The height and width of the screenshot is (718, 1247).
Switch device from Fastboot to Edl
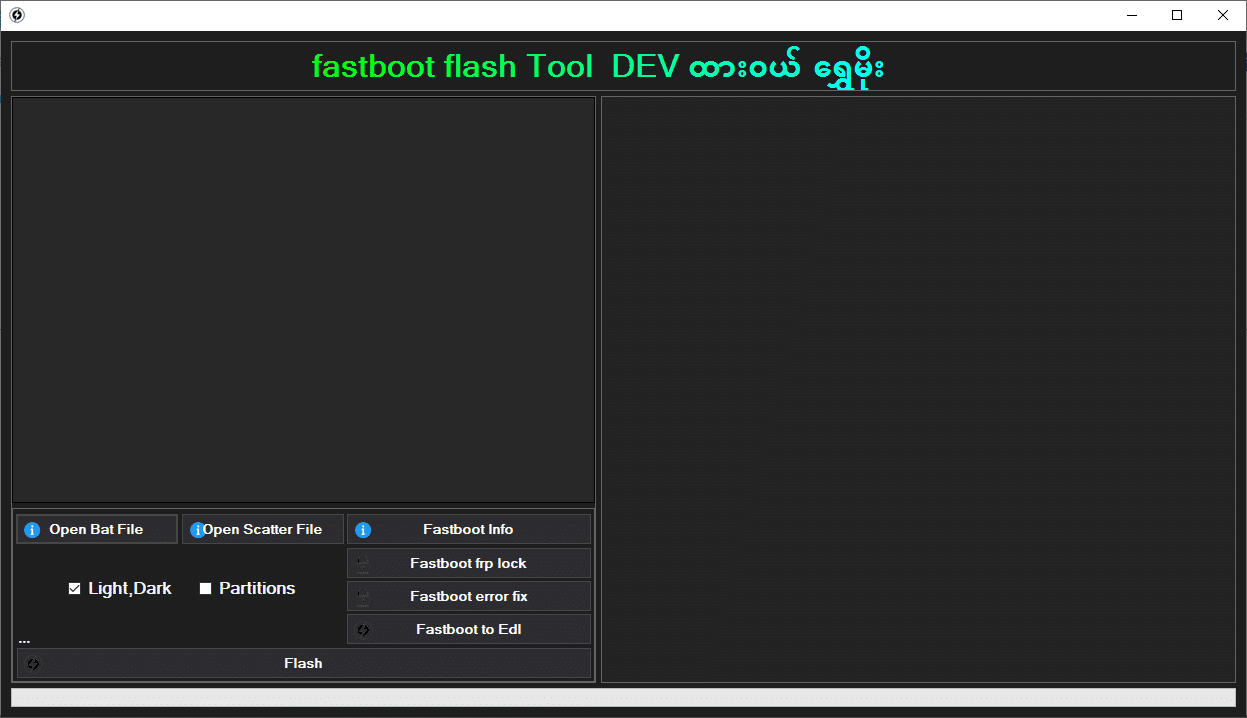point(468,630)
